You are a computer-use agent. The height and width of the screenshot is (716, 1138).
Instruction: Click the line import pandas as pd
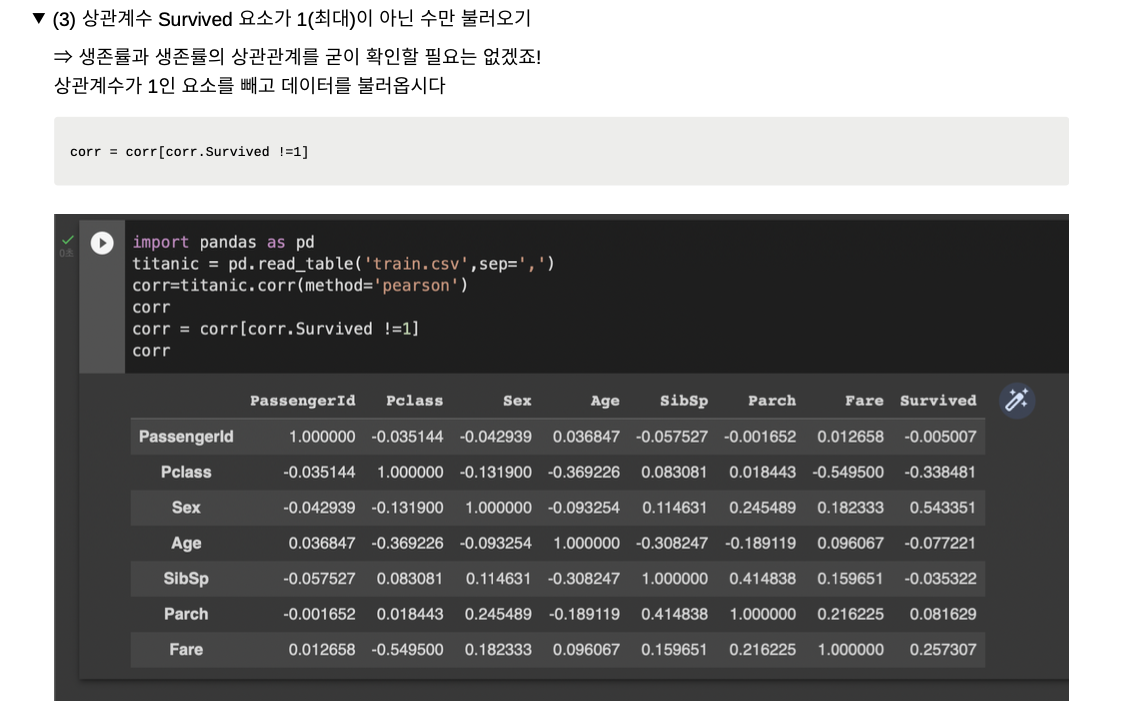(x=223, y=242)
